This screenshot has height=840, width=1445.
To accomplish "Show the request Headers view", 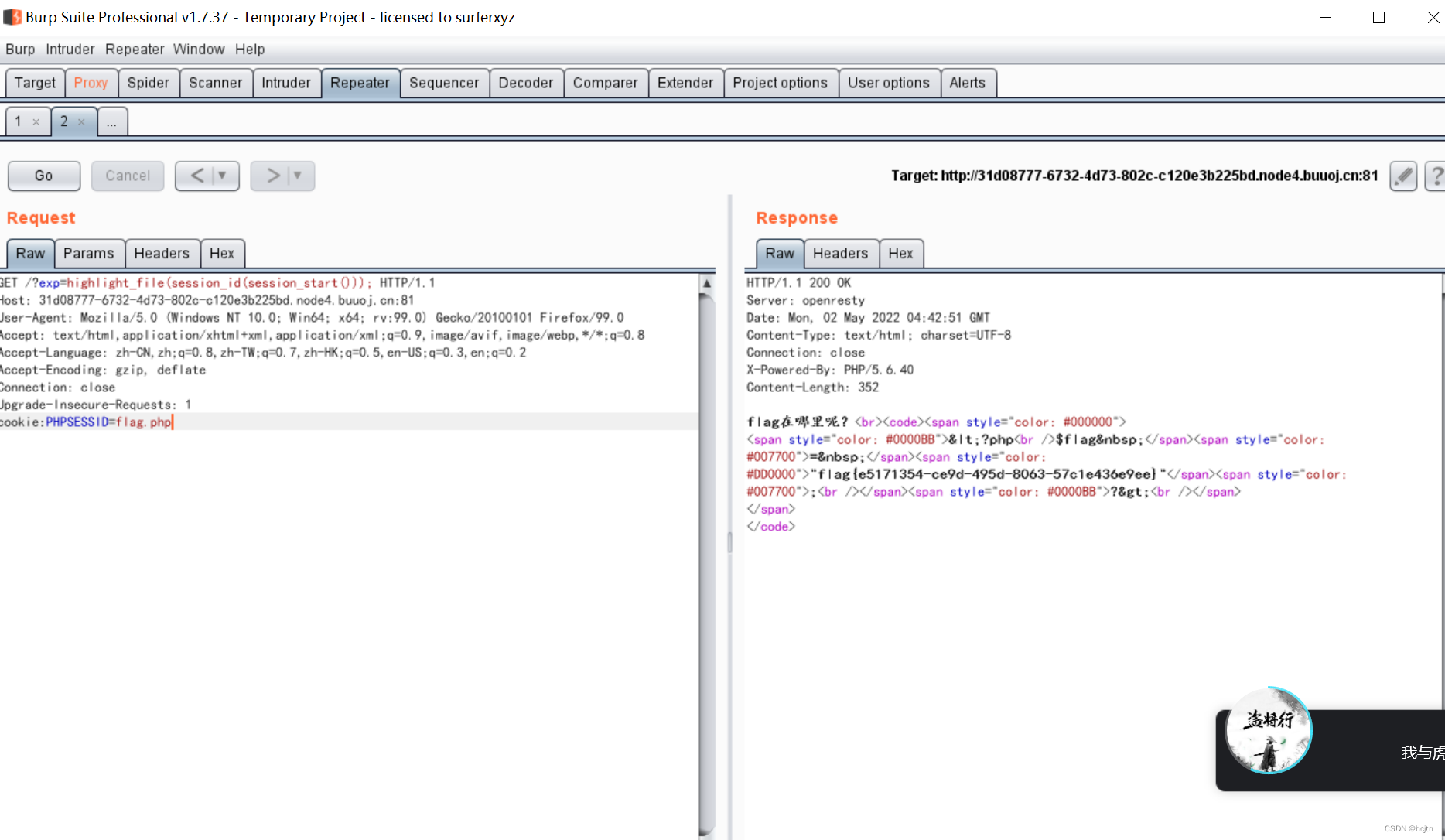I will click(x=162, y=253).
